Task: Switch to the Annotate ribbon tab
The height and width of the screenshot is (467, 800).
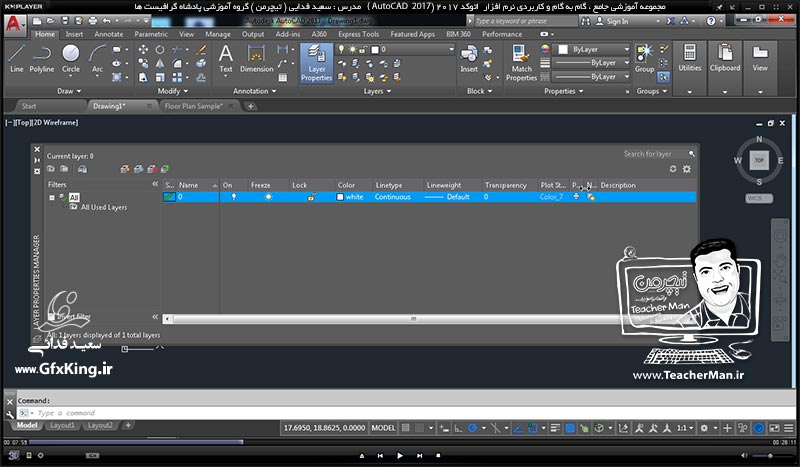Action: click(x=109, y=34)
